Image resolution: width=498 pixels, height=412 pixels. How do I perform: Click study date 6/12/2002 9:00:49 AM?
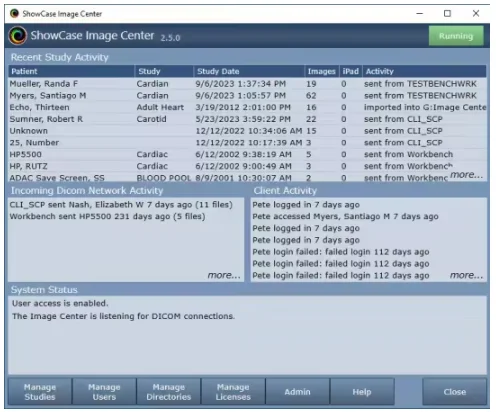pyautogui.click(x=243, y=166)
